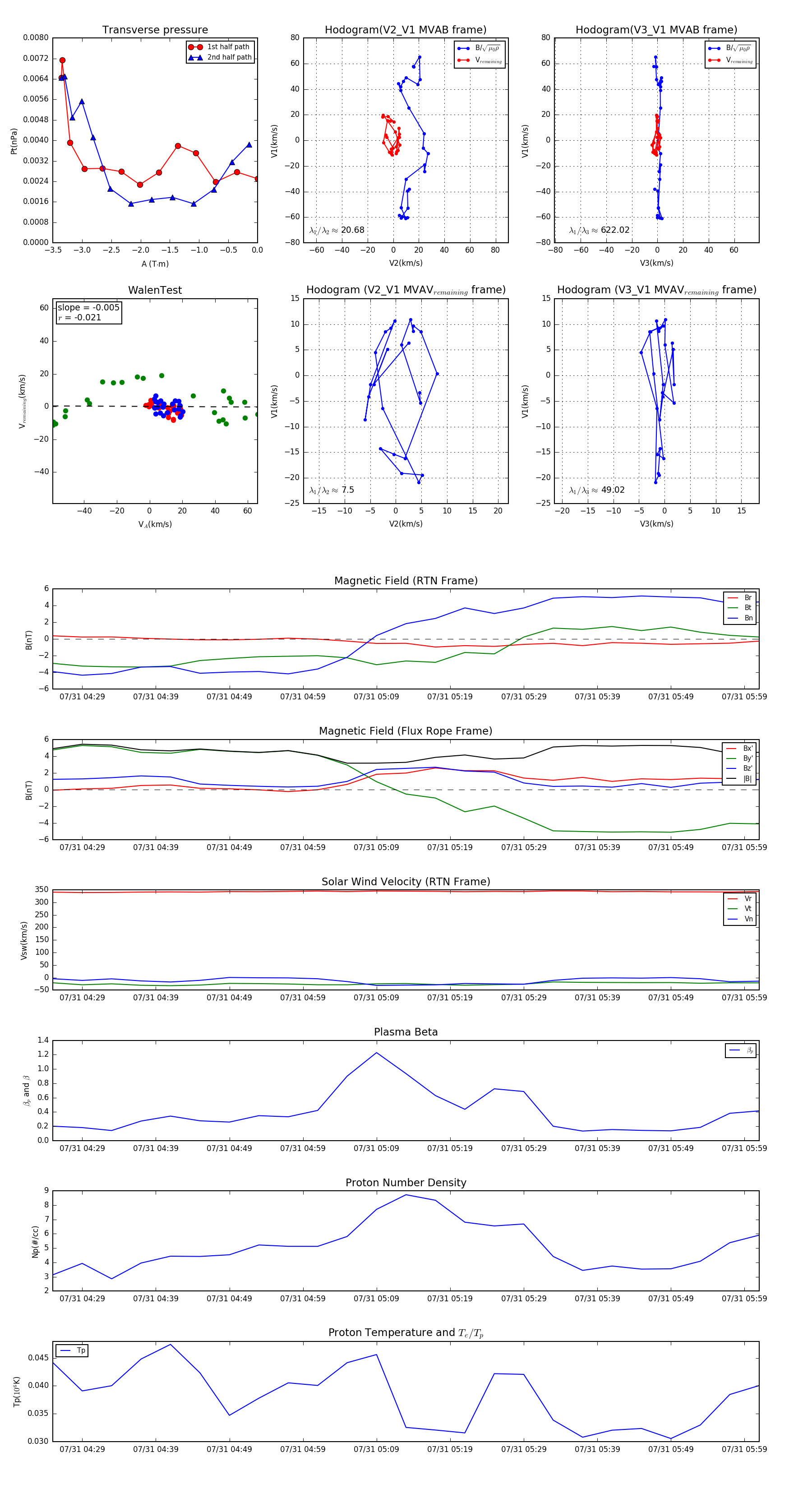
Task: Click the 'slope = -0.005' annotation
Action: tap(88, 308)
